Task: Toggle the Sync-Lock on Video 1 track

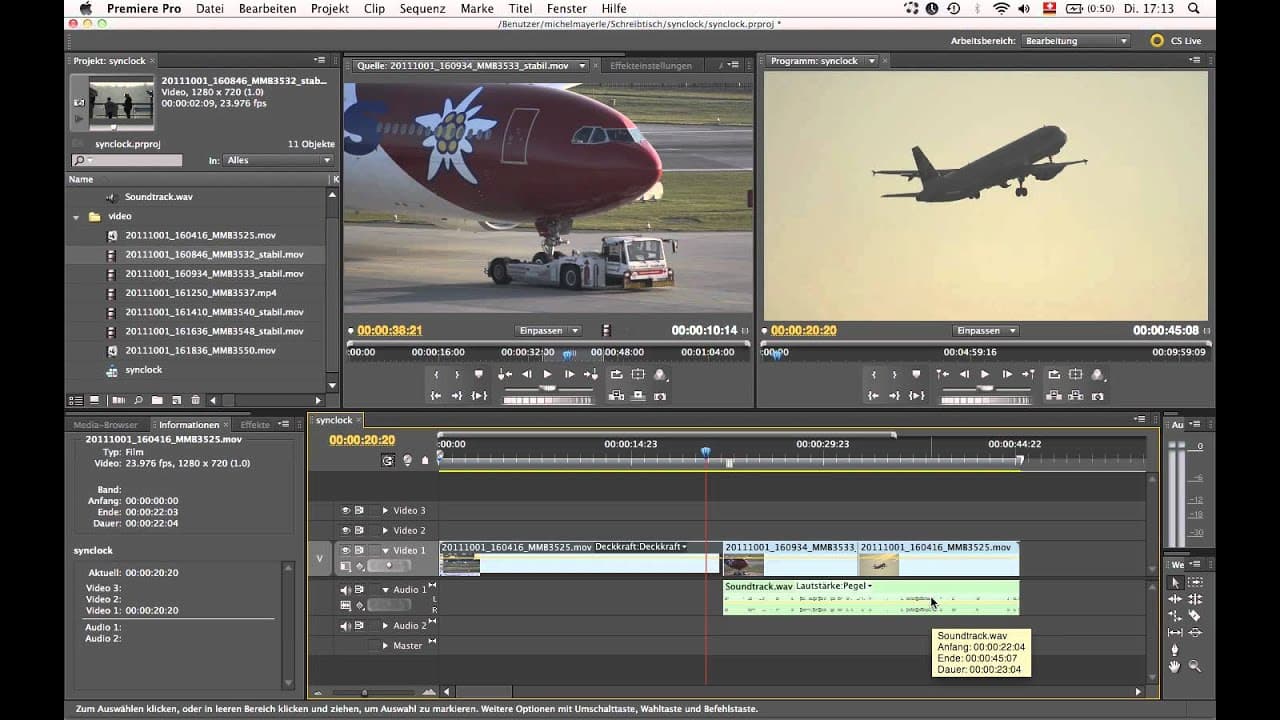Action: (359, 550)
